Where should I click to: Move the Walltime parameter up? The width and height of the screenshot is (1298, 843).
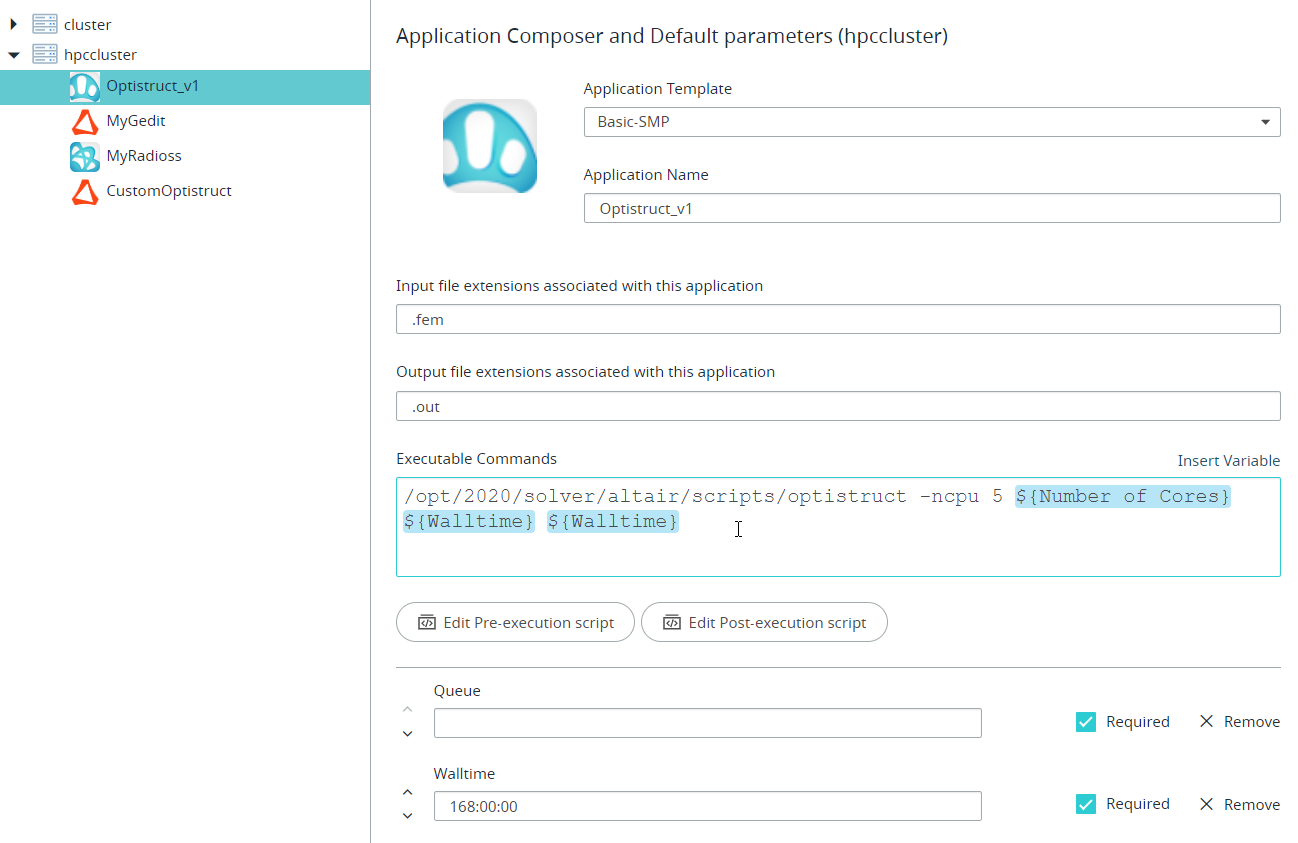408,792
